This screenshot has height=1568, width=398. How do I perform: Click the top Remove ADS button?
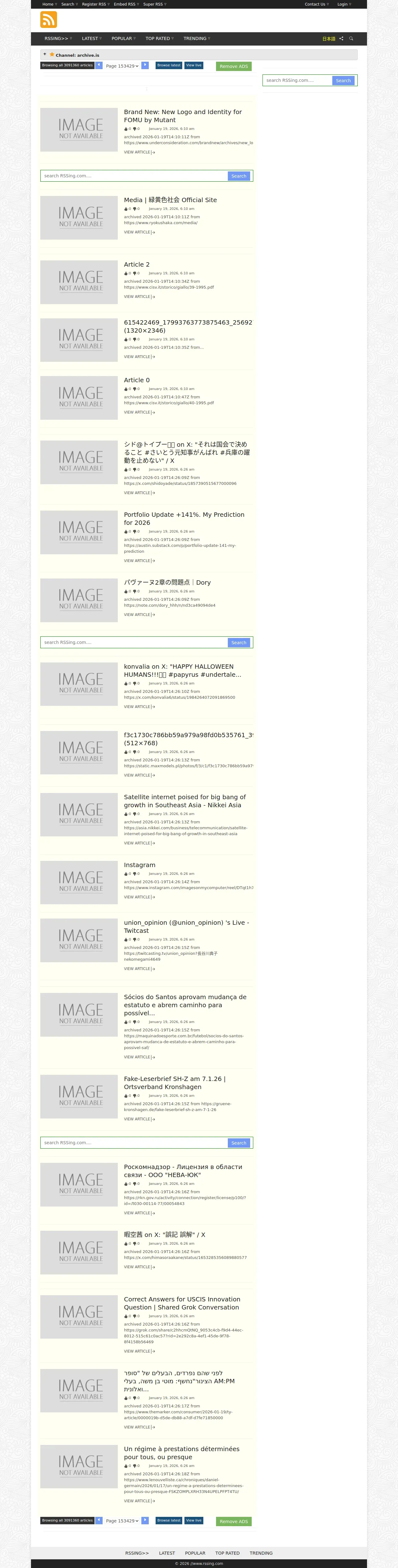(x=234, y=66)
